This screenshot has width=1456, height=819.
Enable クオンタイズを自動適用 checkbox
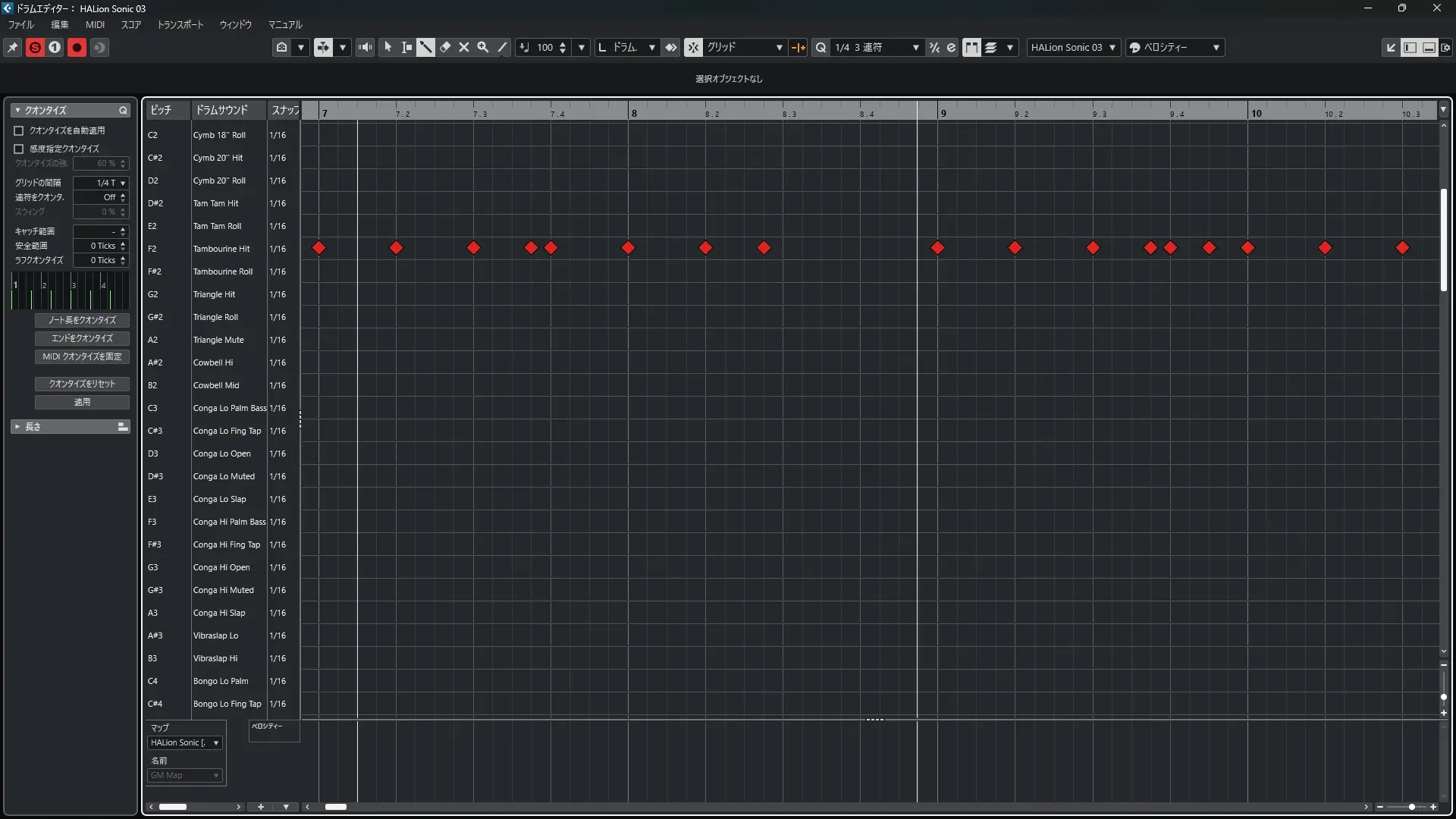pyautogui.click(x=19, y=130)
